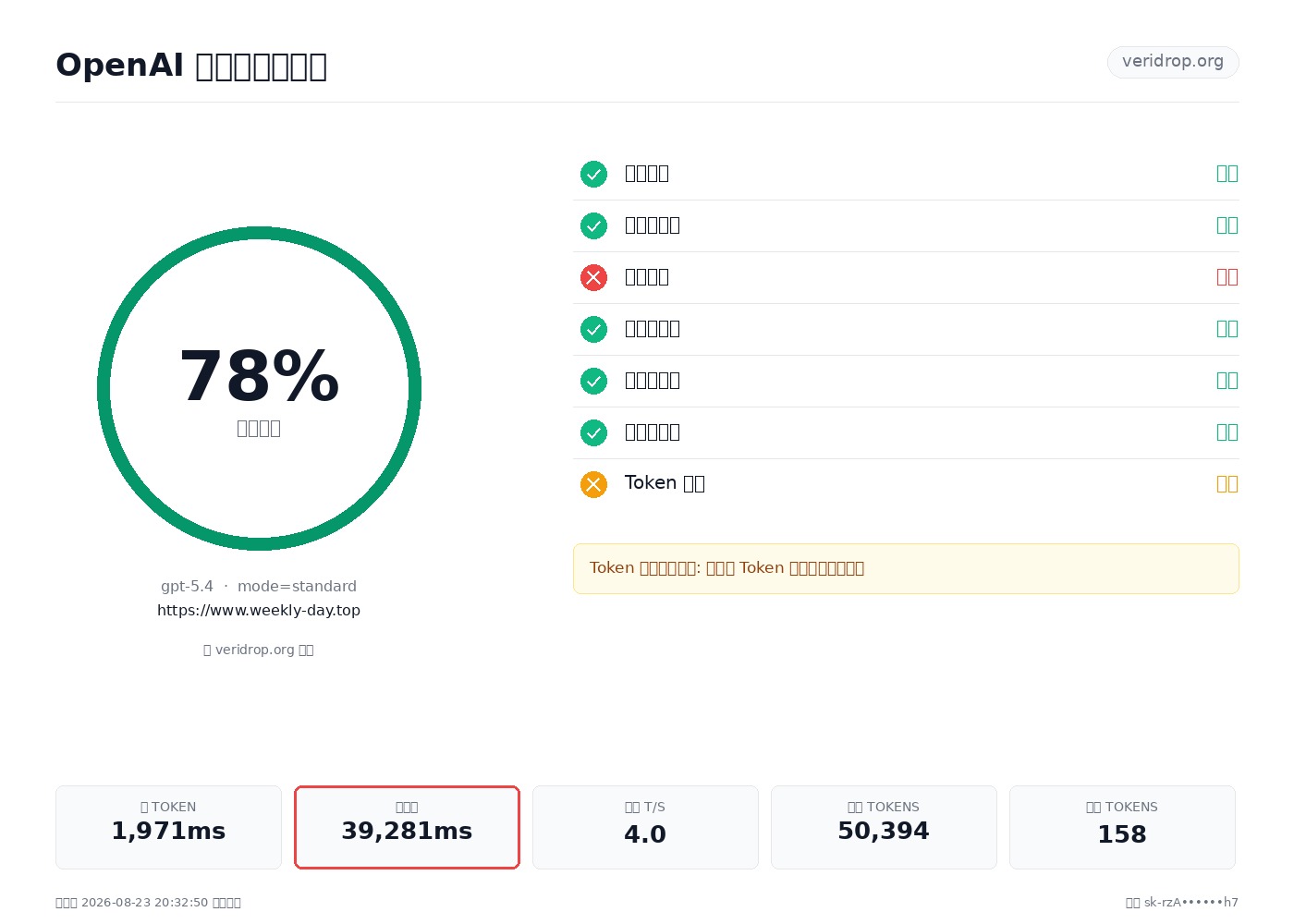Click the orange X icon beside Token row

click(x=593, y=484)
